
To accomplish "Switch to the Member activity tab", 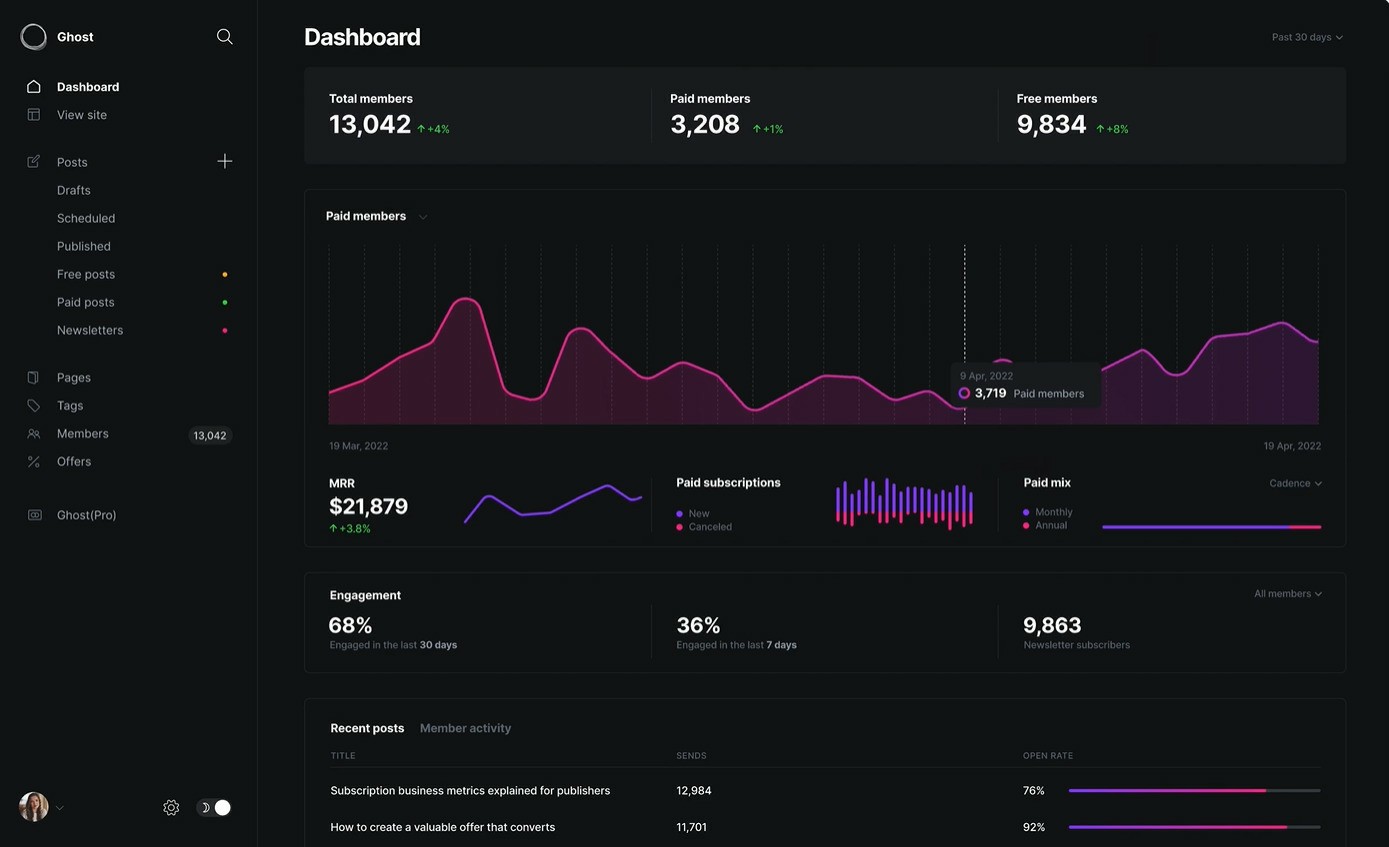I will [465, 728].
